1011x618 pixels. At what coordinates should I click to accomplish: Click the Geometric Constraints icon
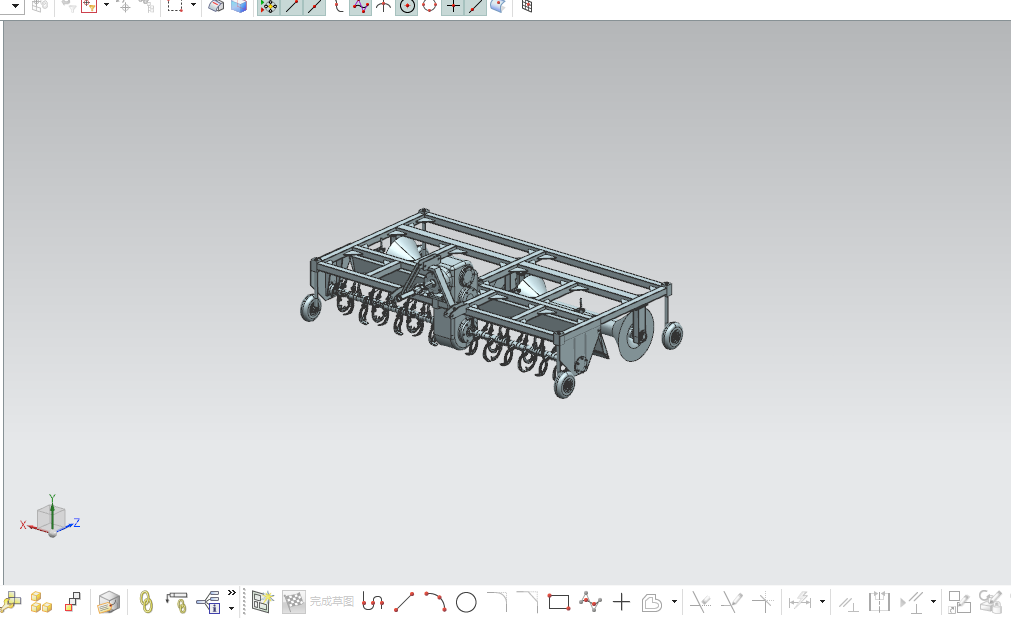click(x=848, y=603)
